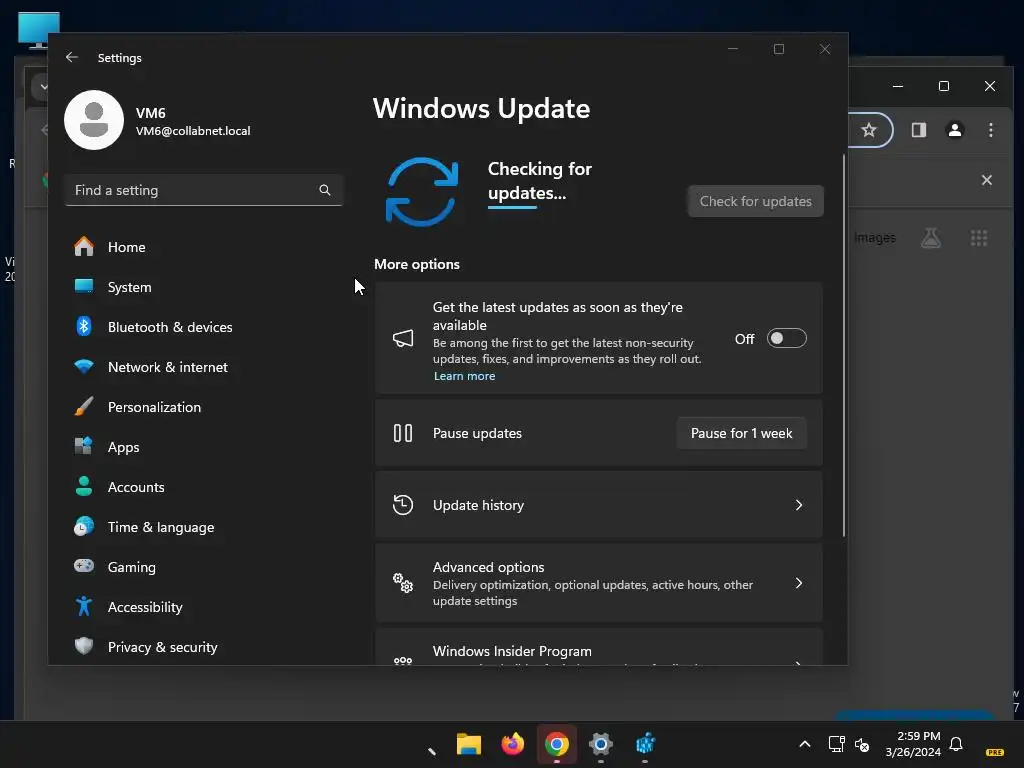Click the Pause updates icon
The width and height of the screenshot is (1024, 768).
click(x=403, y=433)
